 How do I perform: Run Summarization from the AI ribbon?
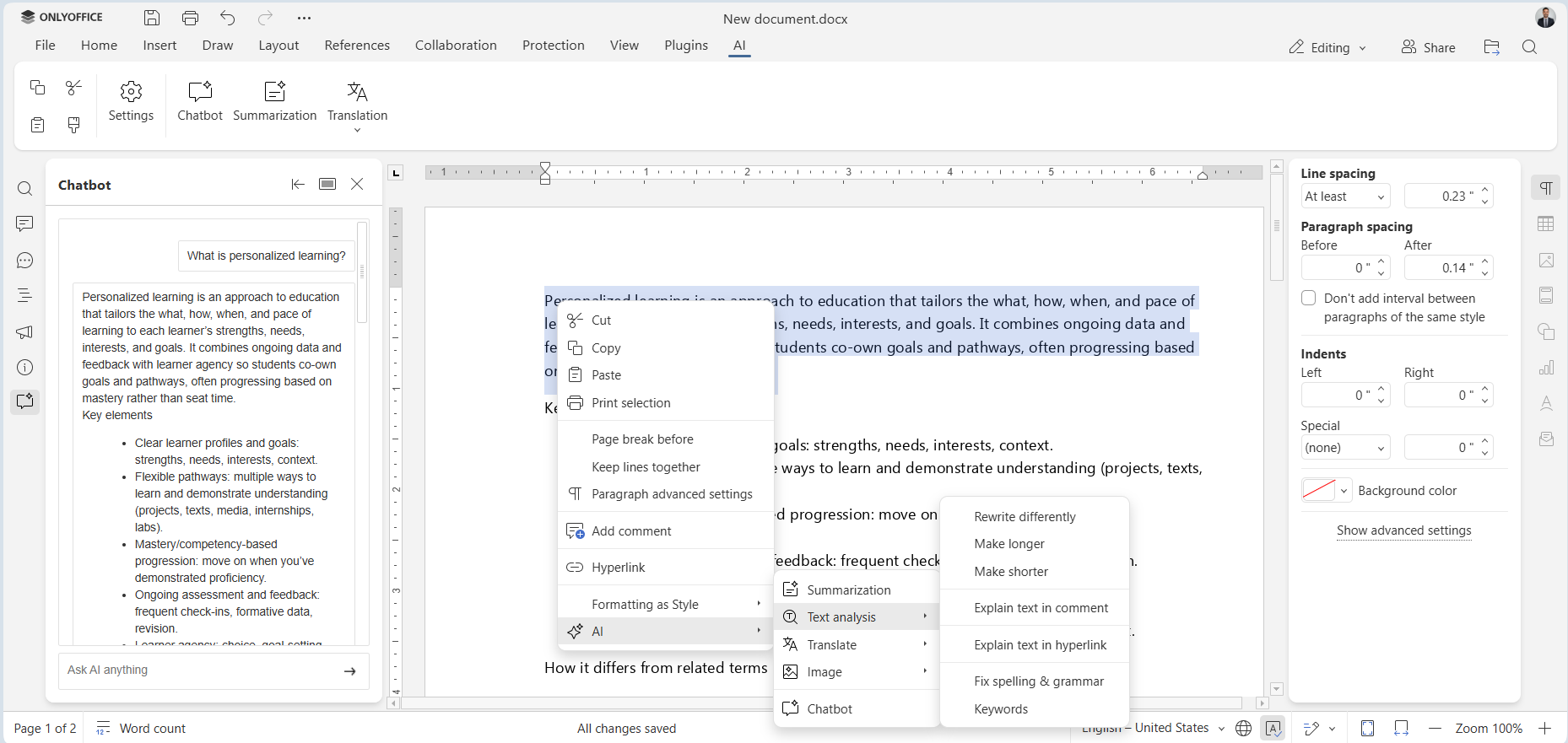click(x=275, y=102)
